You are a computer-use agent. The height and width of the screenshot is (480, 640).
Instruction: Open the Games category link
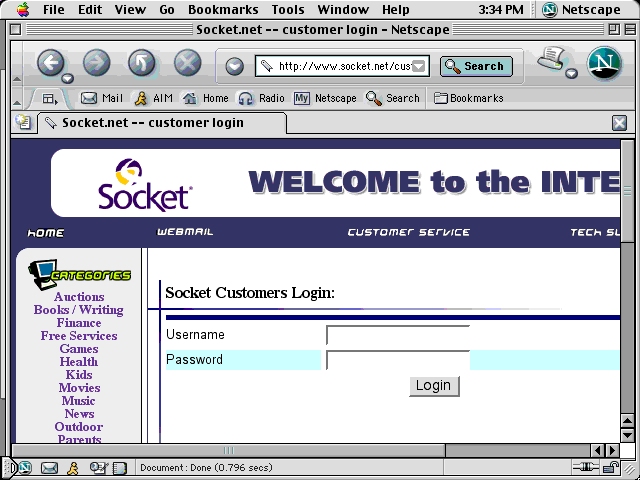(x=79, y=349)
